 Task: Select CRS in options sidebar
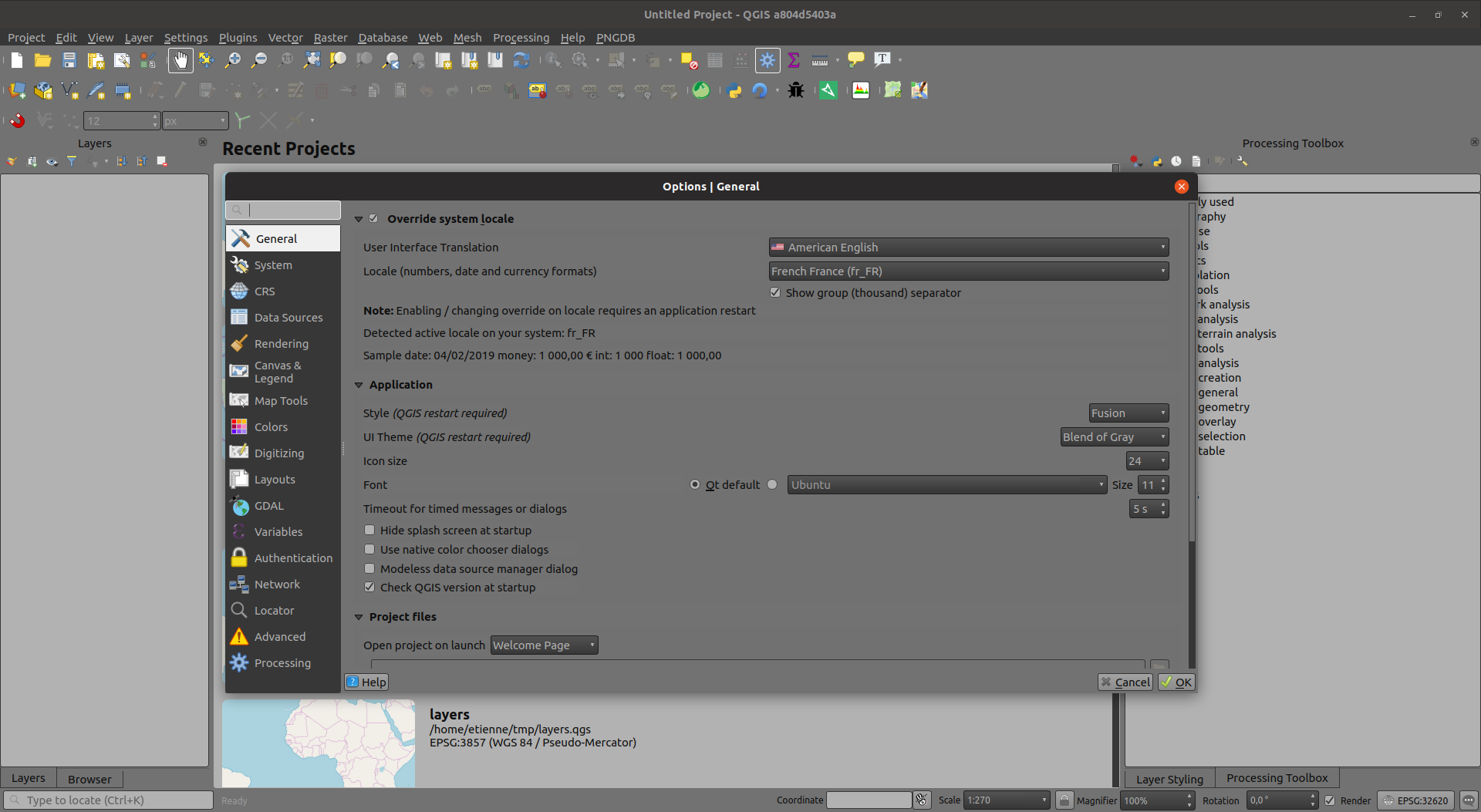[283, 291]
